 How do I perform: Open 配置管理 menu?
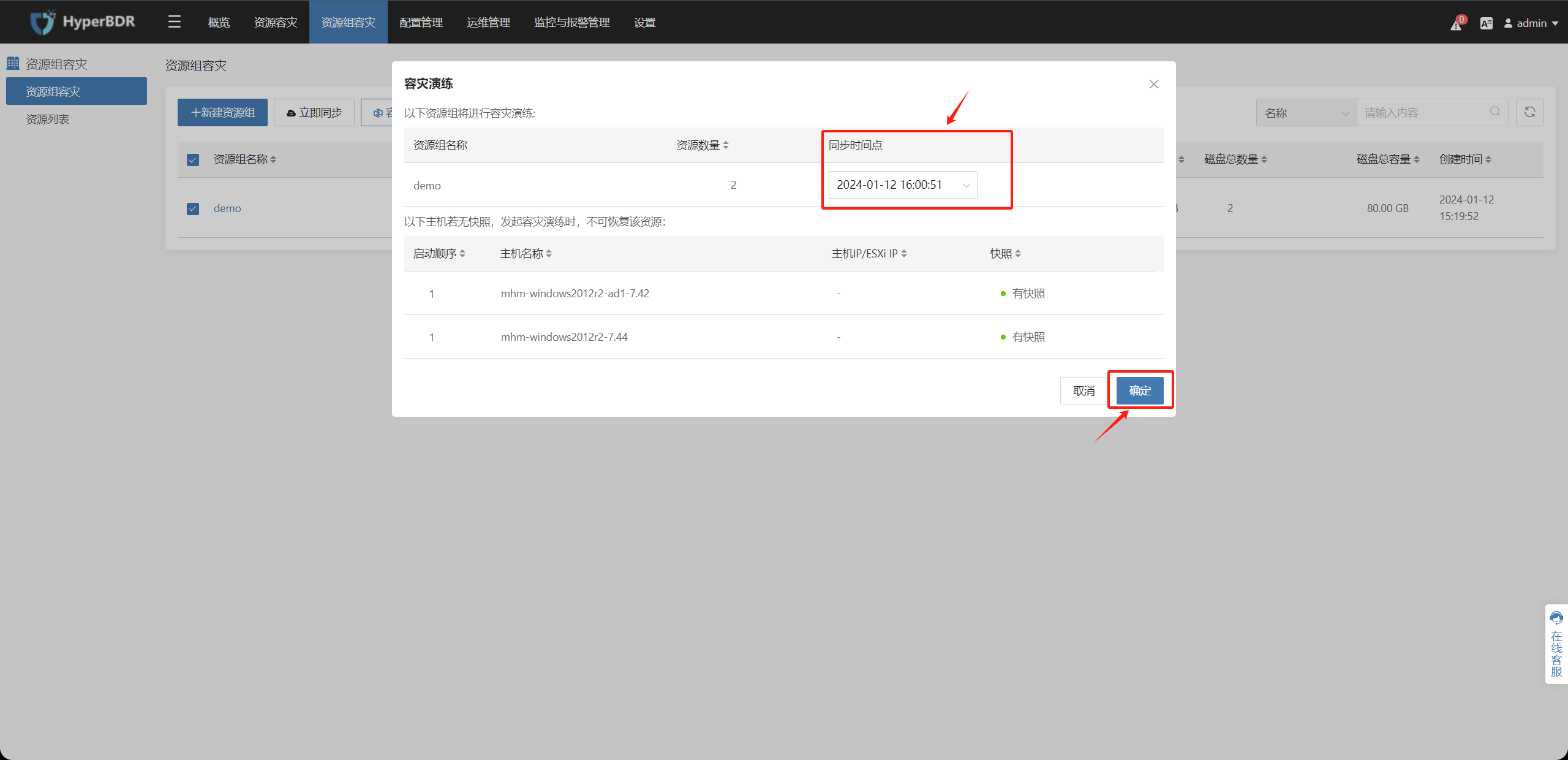pyautogui.click(x=421, y=22)
